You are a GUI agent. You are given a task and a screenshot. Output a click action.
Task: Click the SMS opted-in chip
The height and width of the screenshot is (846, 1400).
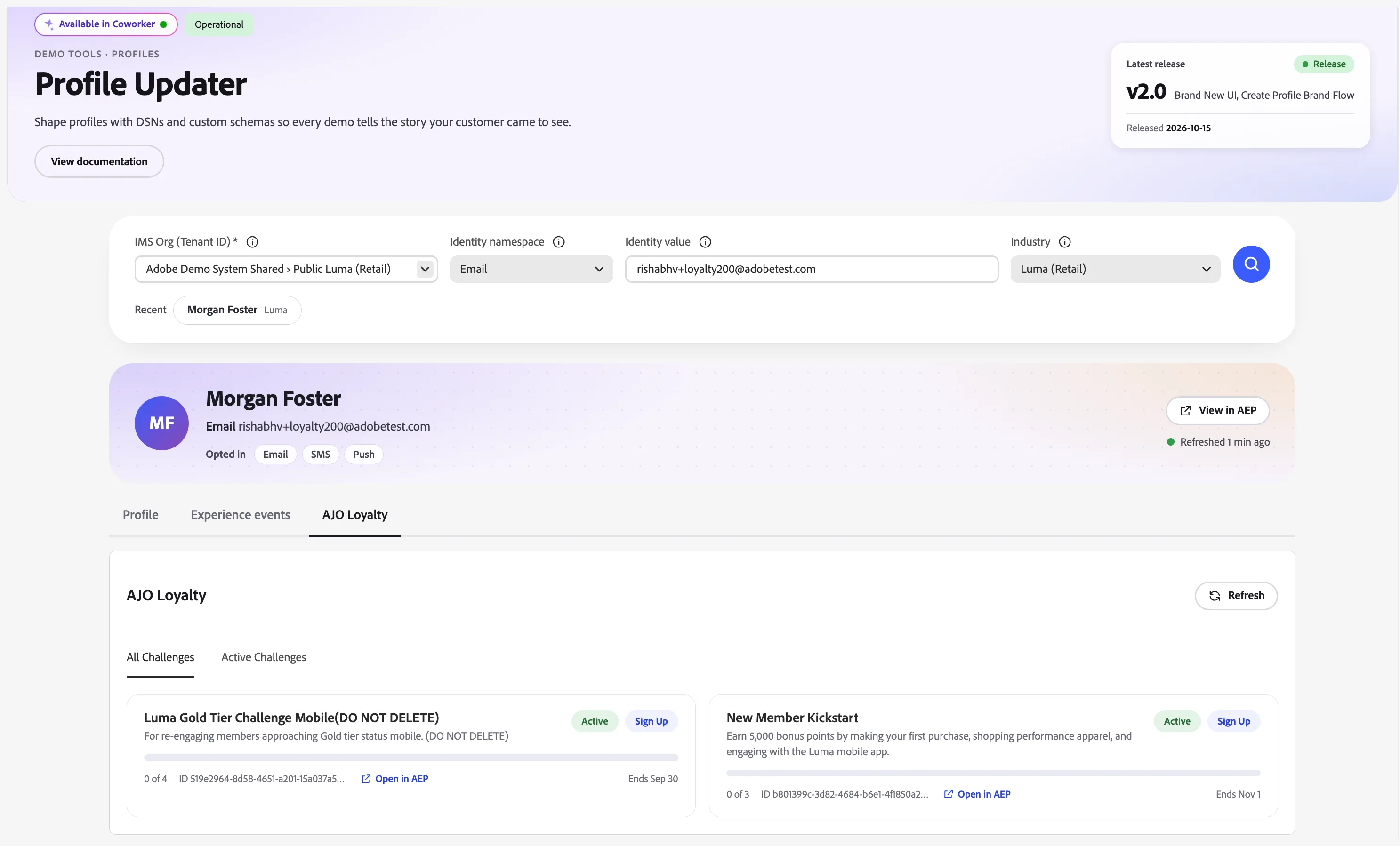(321, 454)
